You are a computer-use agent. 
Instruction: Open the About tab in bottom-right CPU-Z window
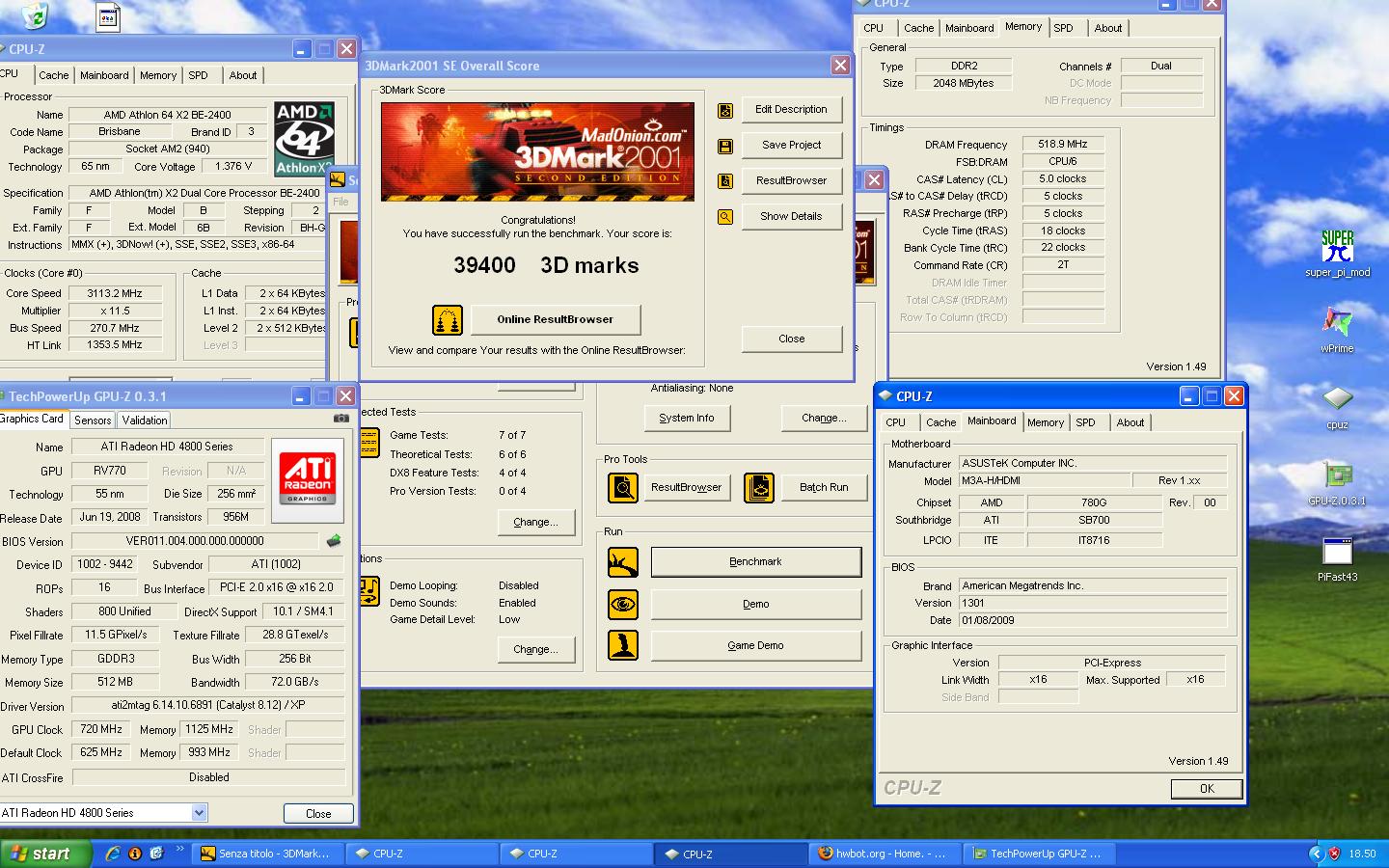coord(1130,422)
